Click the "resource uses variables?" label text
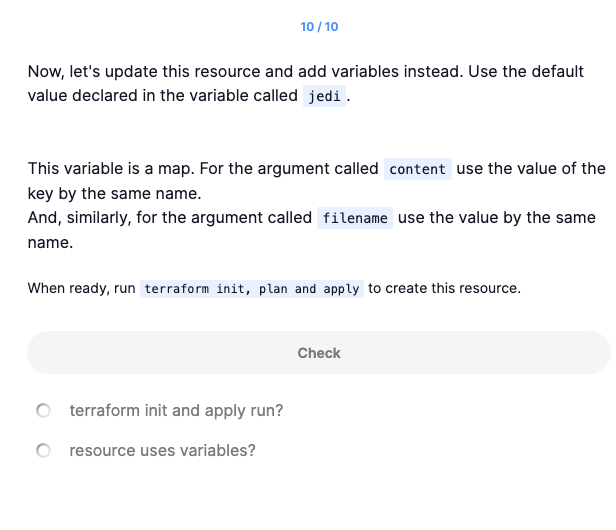The height and width of the screenshot is (530, 616). [x=162, y=451]
